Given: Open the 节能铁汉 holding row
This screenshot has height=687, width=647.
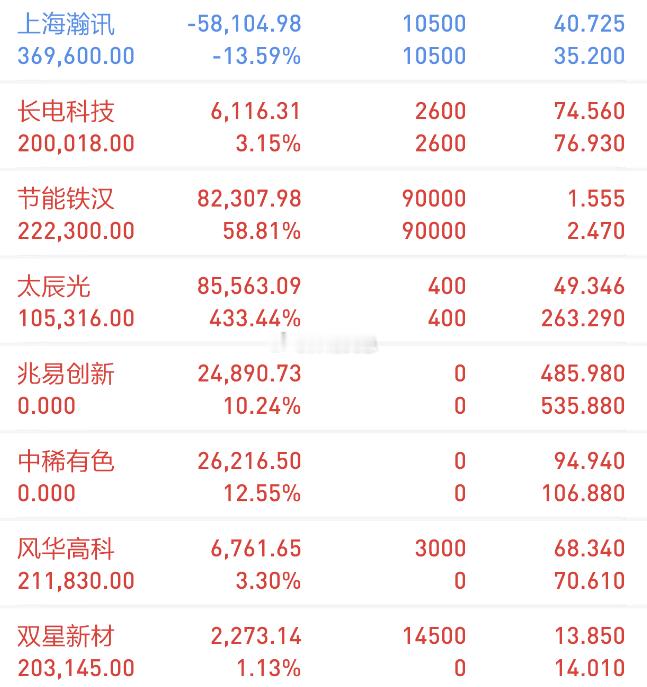Looking at the screenshot, I should (x=323, y=214).
